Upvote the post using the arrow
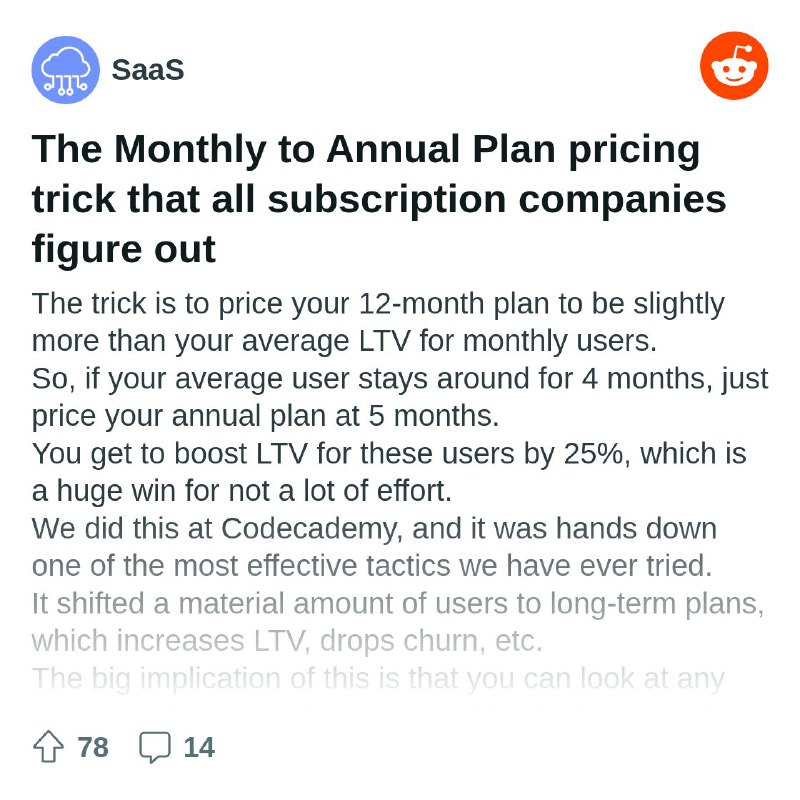800x800 pixels. coord(48,747)
